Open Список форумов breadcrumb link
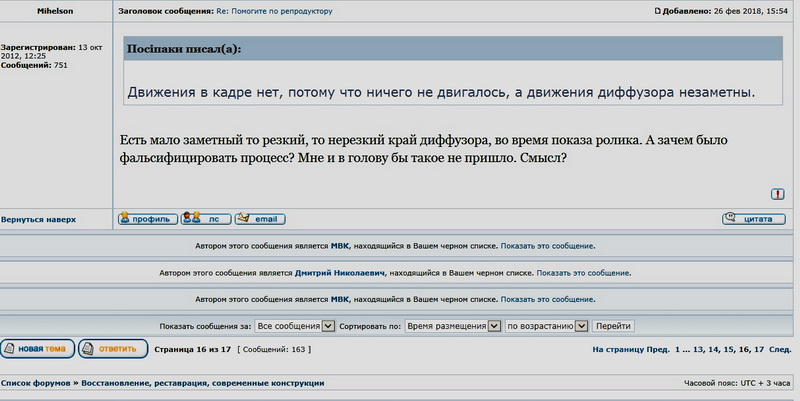Image resolution: width=800 pixels, height=401 pixels. (x=35, y=383)
